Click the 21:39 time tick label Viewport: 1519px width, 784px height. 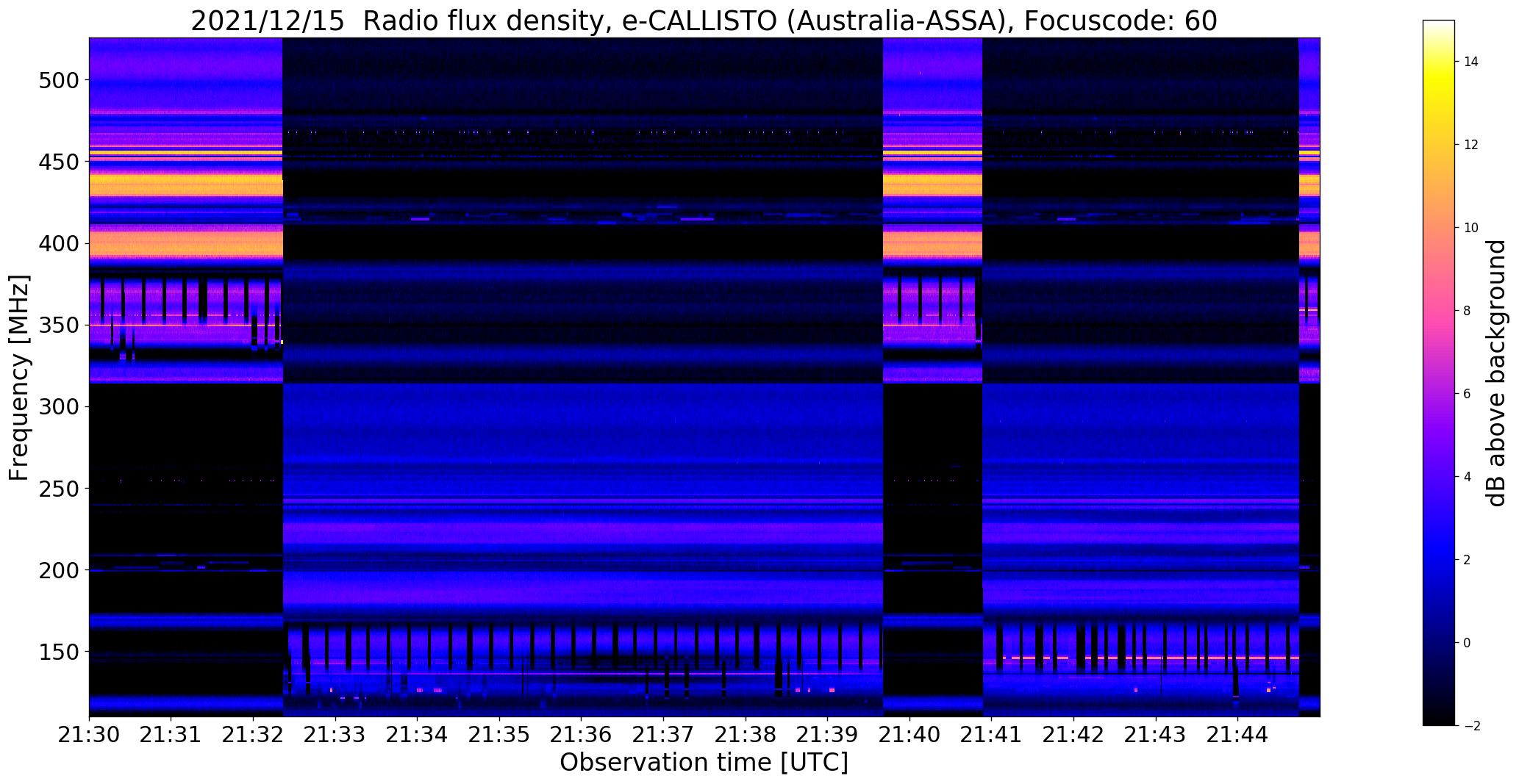click(828, 735)
